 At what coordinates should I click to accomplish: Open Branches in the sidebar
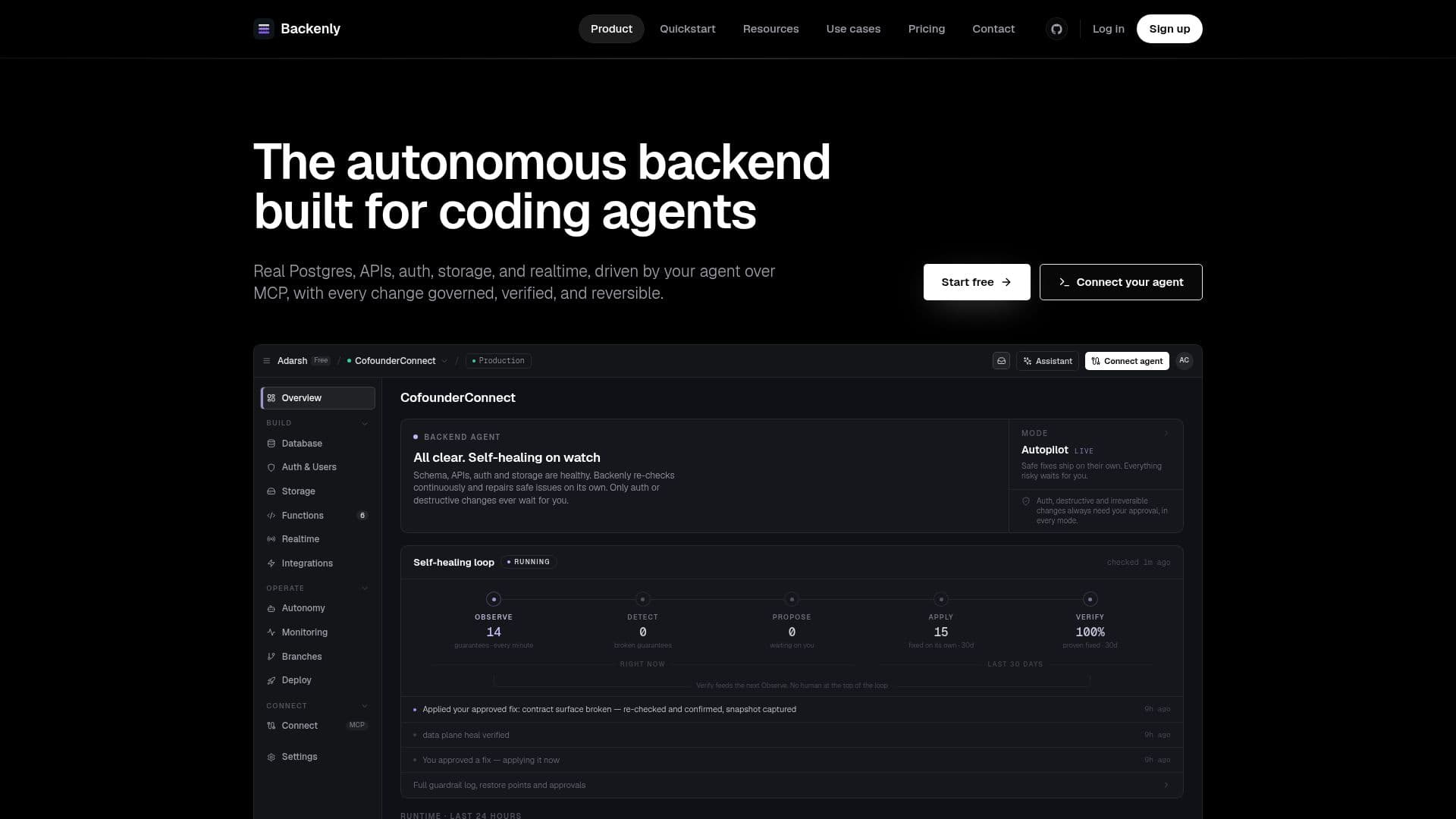pyautogui.click(x=318, y=657)
